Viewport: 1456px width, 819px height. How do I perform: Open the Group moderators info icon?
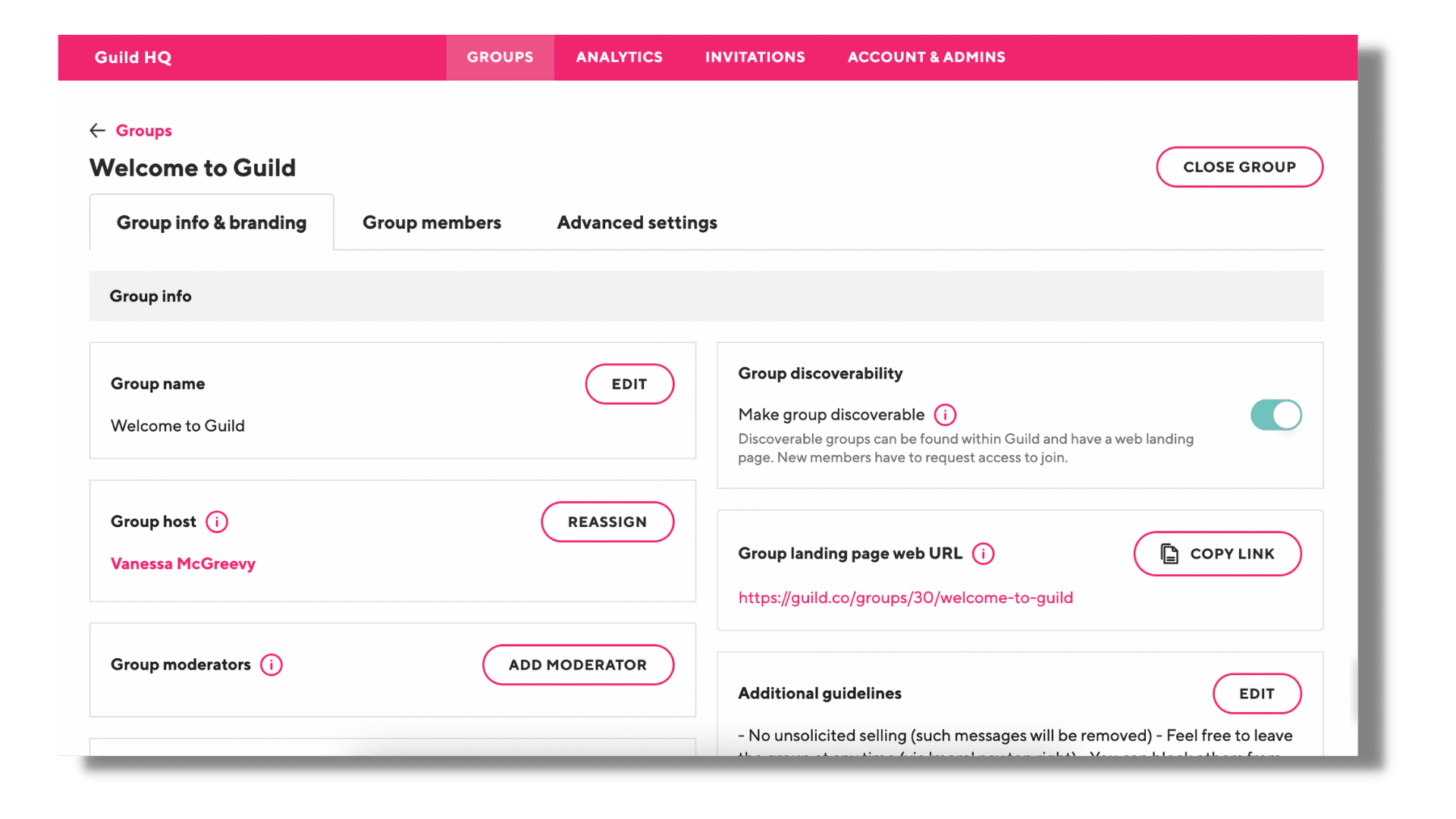coord(271,665)
